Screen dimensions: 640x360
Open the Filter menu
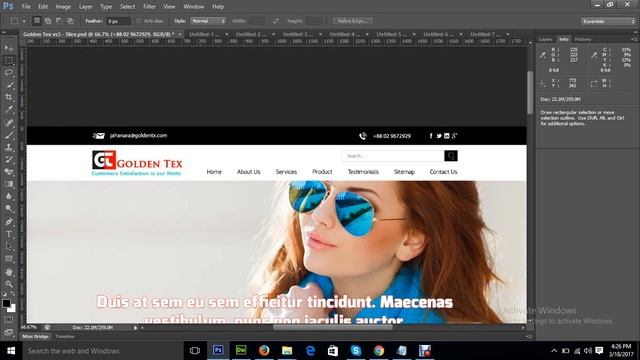click(149, 7)
